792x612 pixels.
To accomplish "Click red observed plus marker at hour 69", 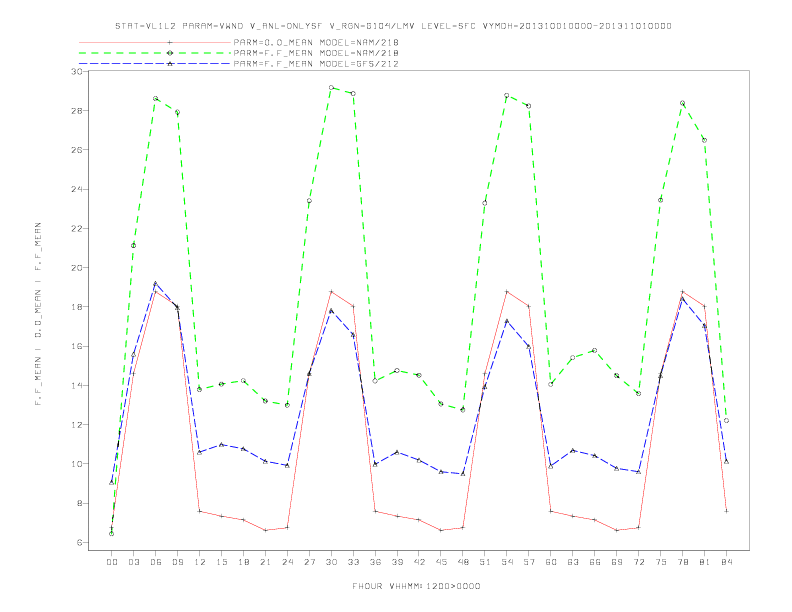I will pos(617,530).
